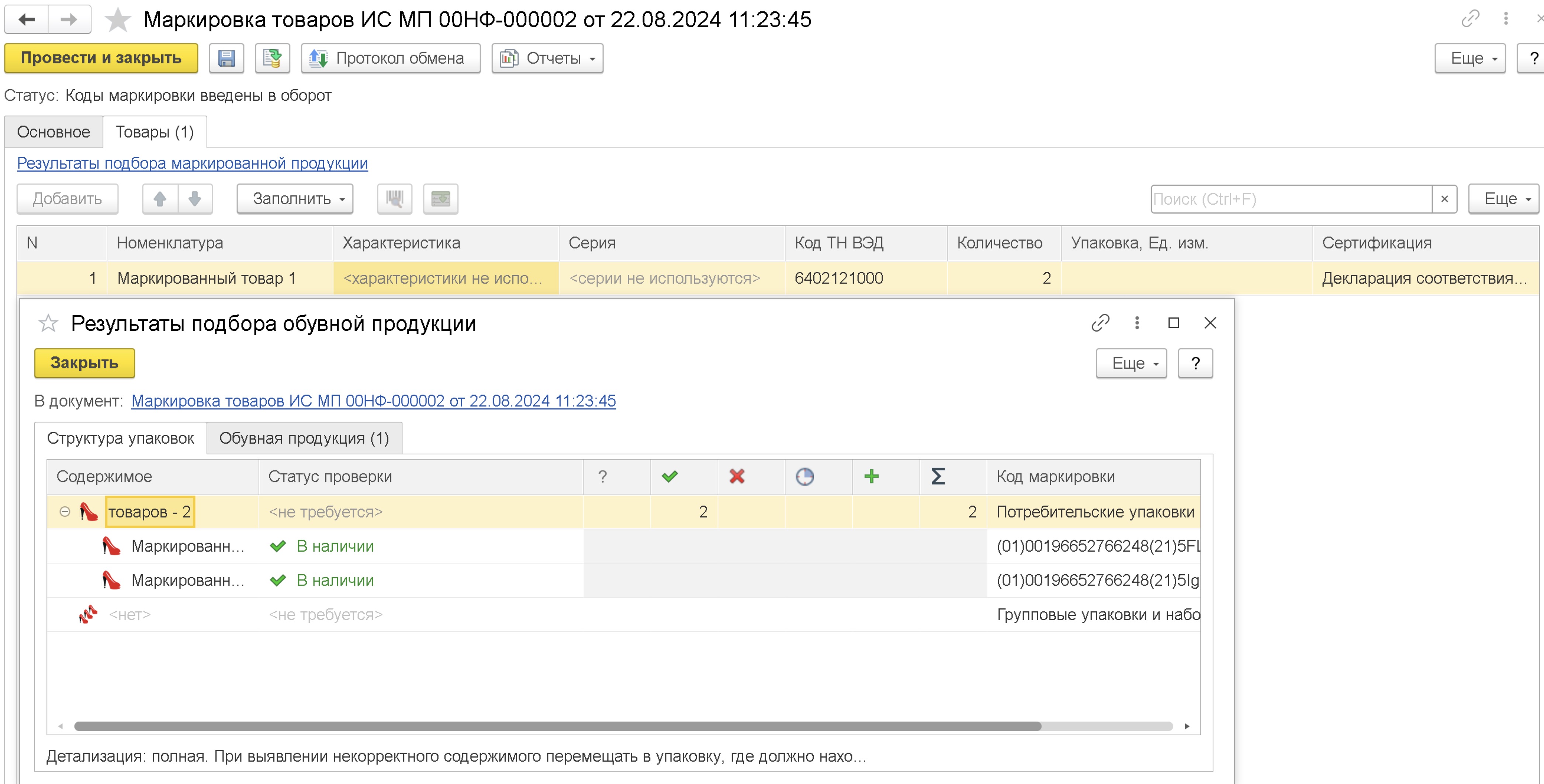Select the <нет> group packages row
The height and width of the screenshot is (784, 1544).
click(623, 614)
